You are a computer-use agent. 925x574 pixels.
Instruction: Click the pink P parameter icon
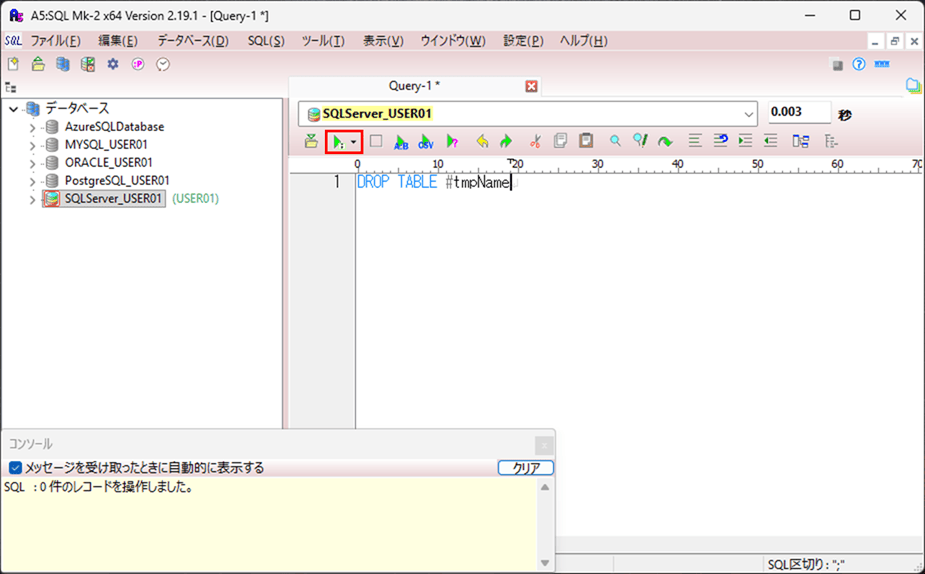click(138, 64)
